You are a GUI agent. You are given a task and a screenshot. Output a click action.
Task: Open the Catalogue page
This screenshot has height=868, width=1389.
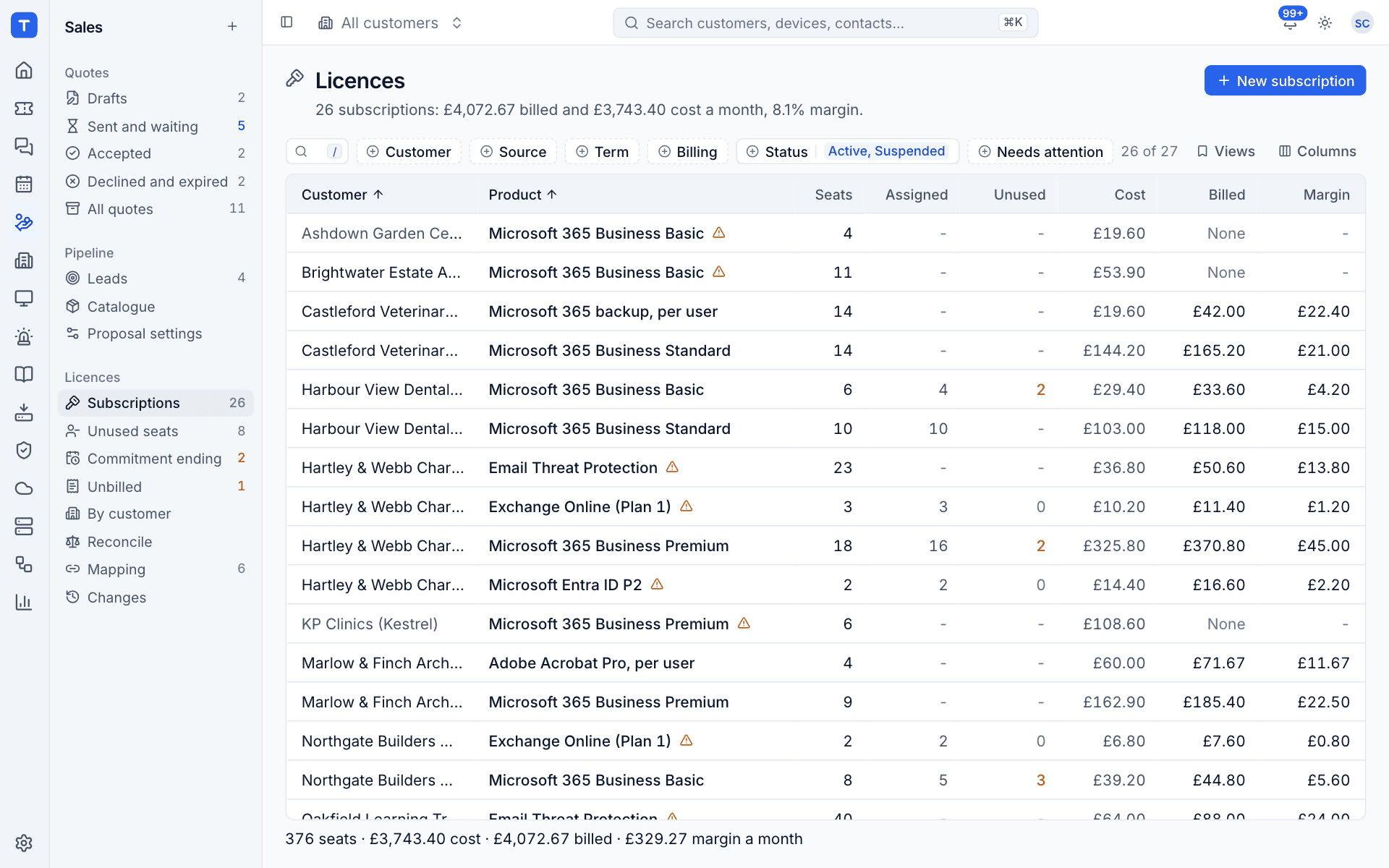tap(156, 307)
